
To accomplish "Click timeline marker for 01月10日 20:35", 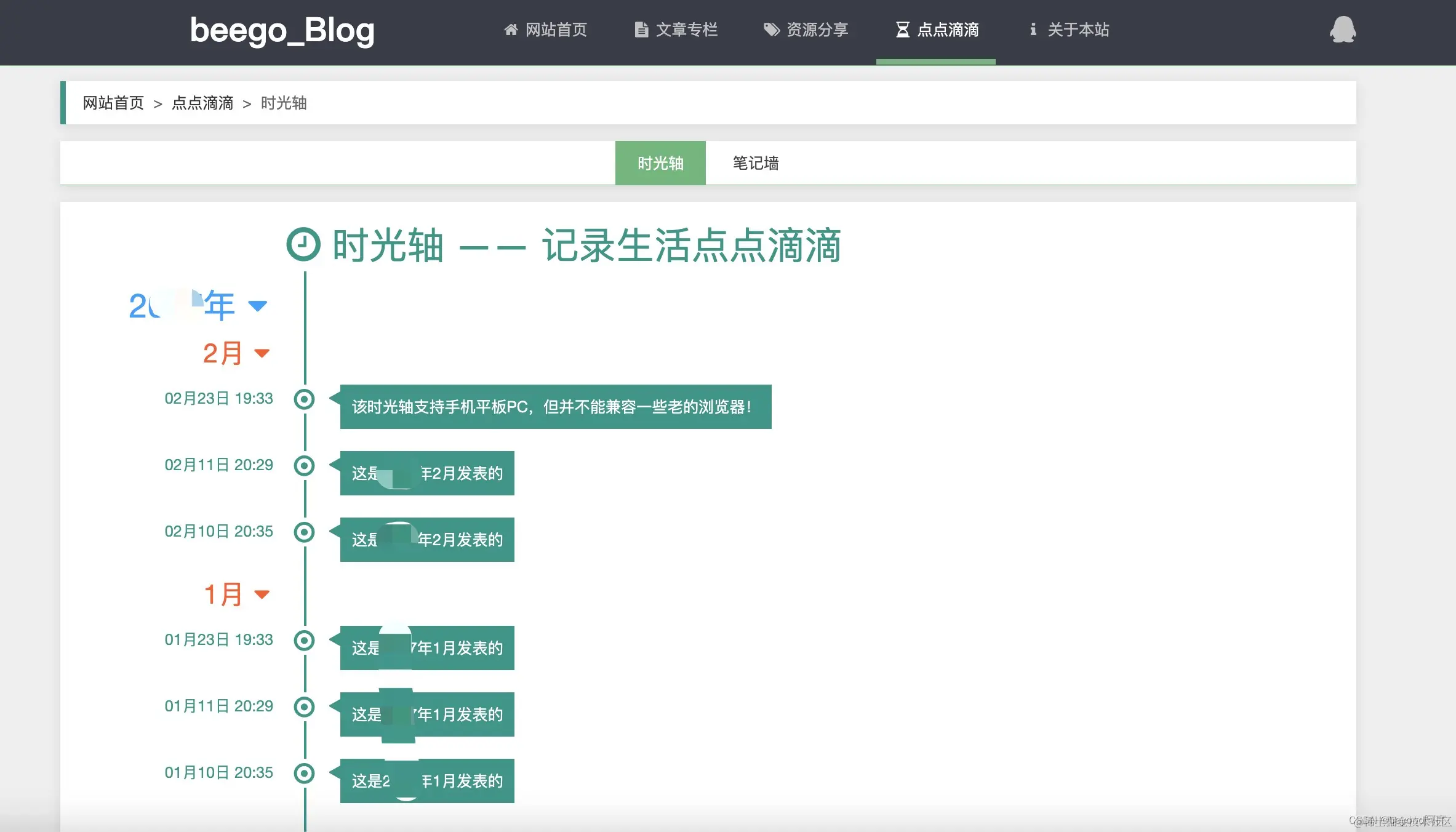I will (304, 774).
